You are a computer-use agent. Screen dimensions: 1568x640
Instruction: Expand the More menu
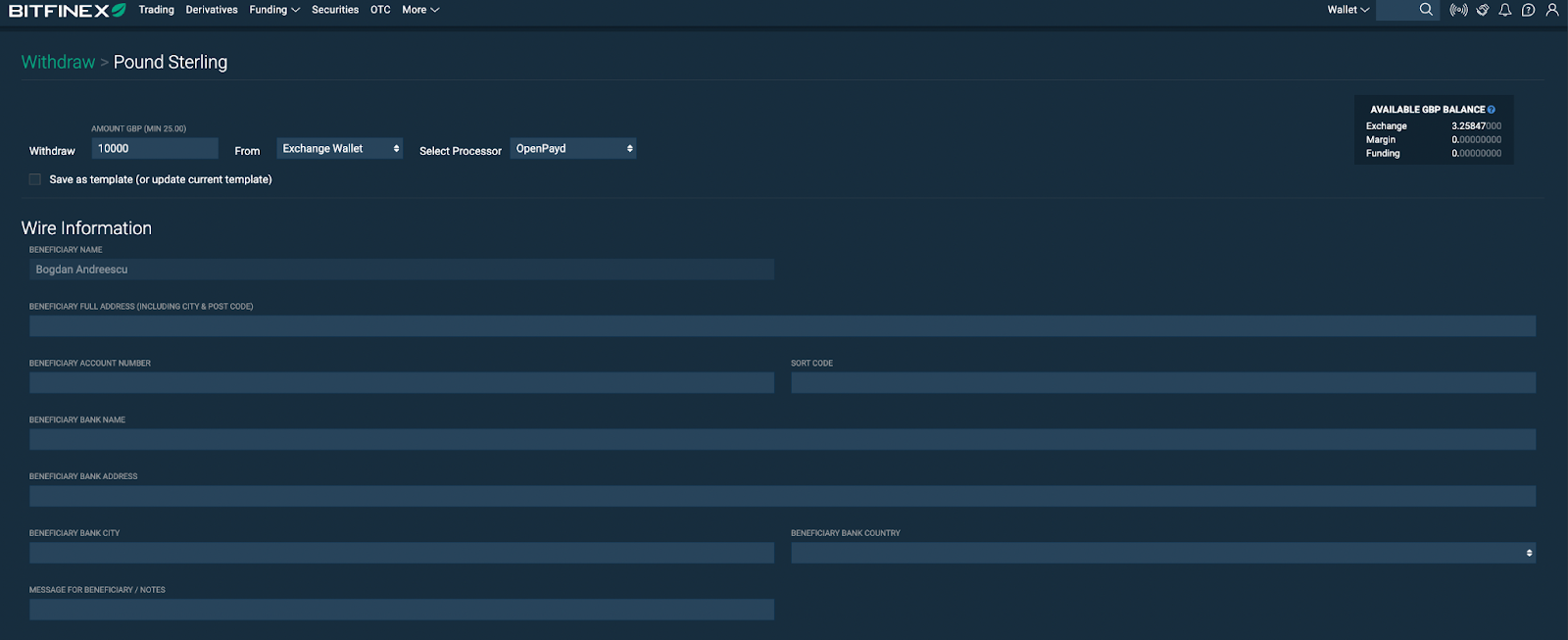coord(420,10)
